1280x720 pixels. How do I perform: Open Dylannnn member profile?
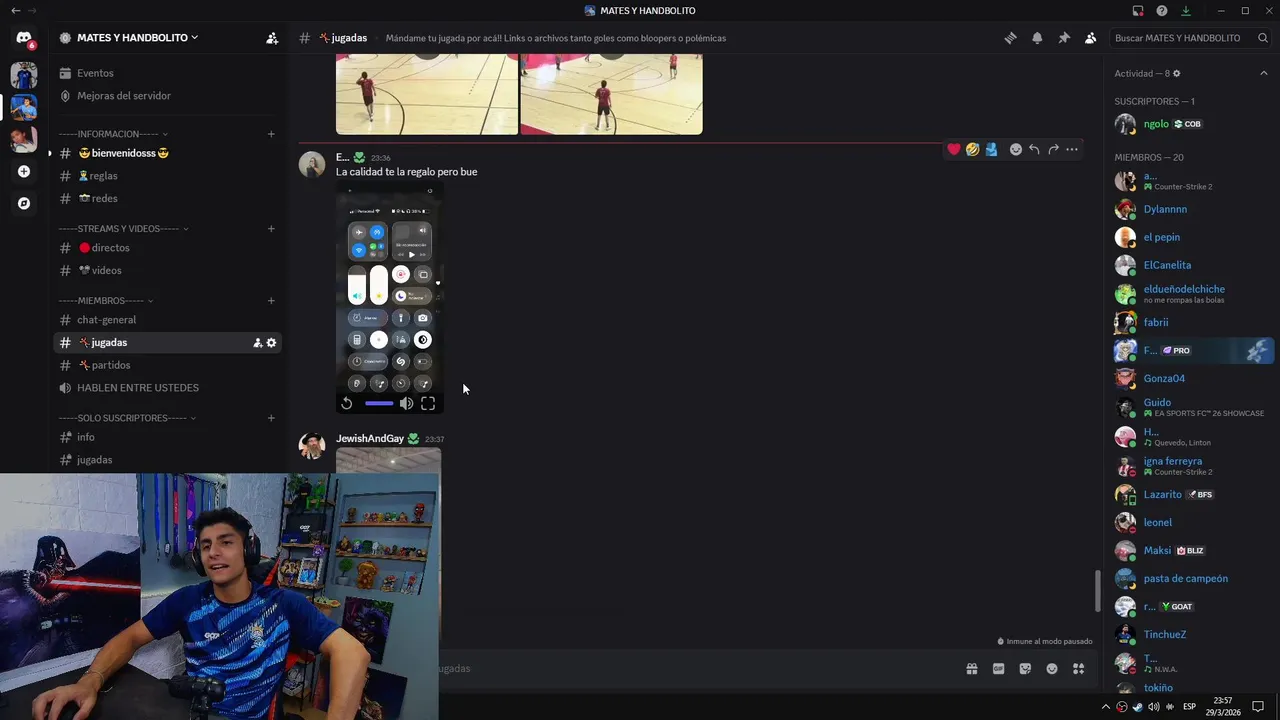[1192, 209]
